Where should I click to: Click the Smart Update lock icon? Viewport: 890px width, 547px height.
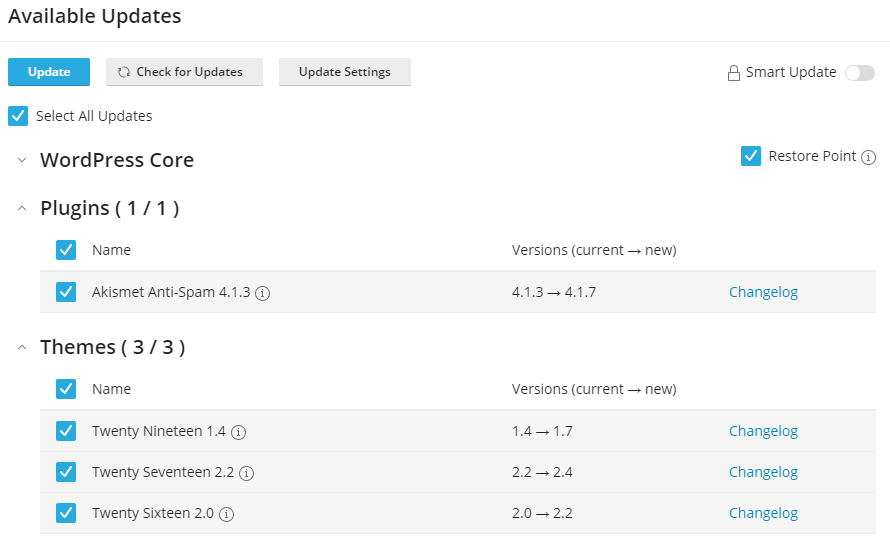[x=734, y=73]
